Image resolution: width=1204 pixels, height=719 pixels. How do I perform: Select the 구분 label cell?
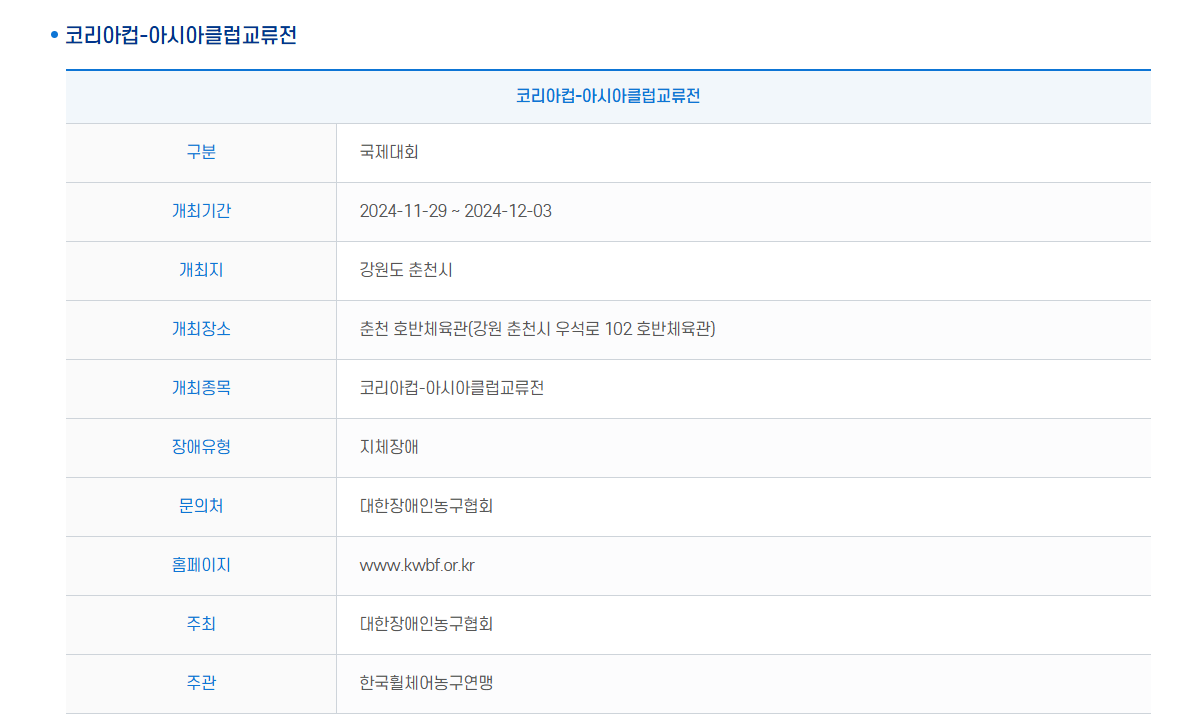[x=201, y=153]
